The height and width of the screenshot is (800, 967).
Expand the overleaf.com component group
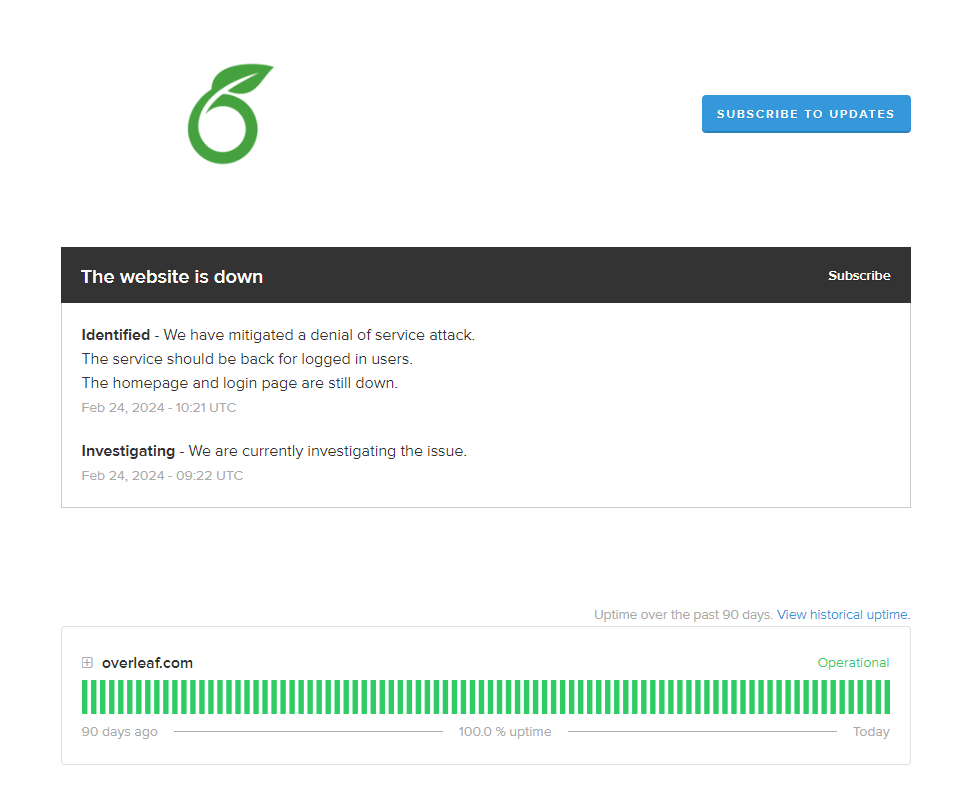point(88,662)
